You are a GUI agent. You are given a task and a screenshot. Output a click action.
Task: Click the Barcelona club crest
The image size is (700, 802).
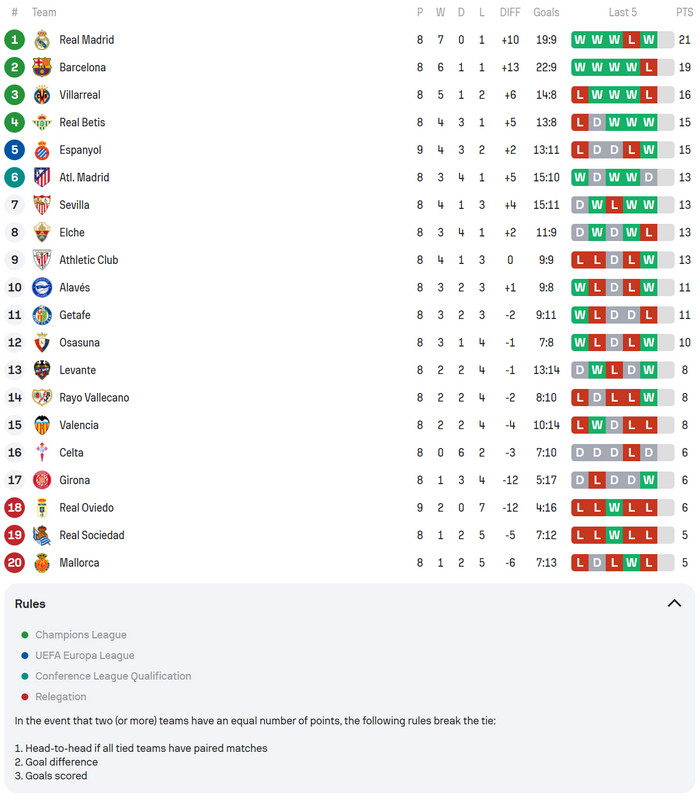[x=42, y=67]
